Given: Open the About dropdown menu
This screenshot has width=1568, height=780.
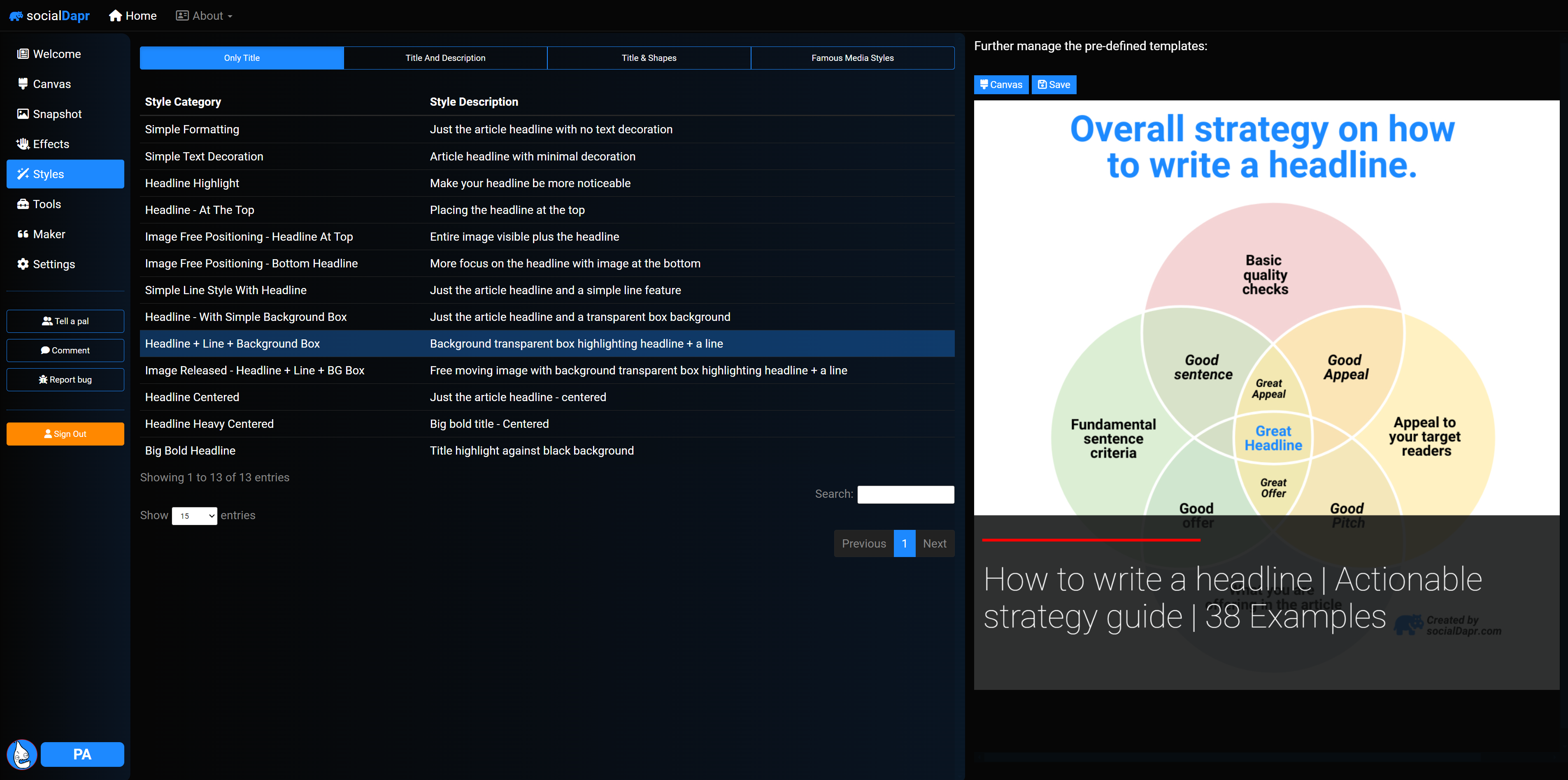Looking at the screenshot, I should click(x=204, y=16).
